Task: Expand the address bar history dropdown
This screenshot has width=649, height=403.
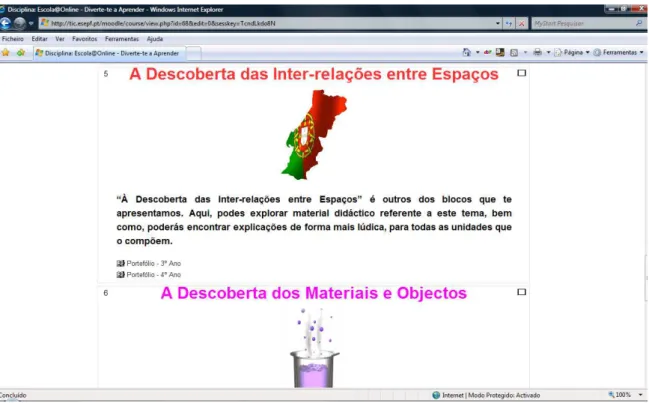Action: pos(498,24)
